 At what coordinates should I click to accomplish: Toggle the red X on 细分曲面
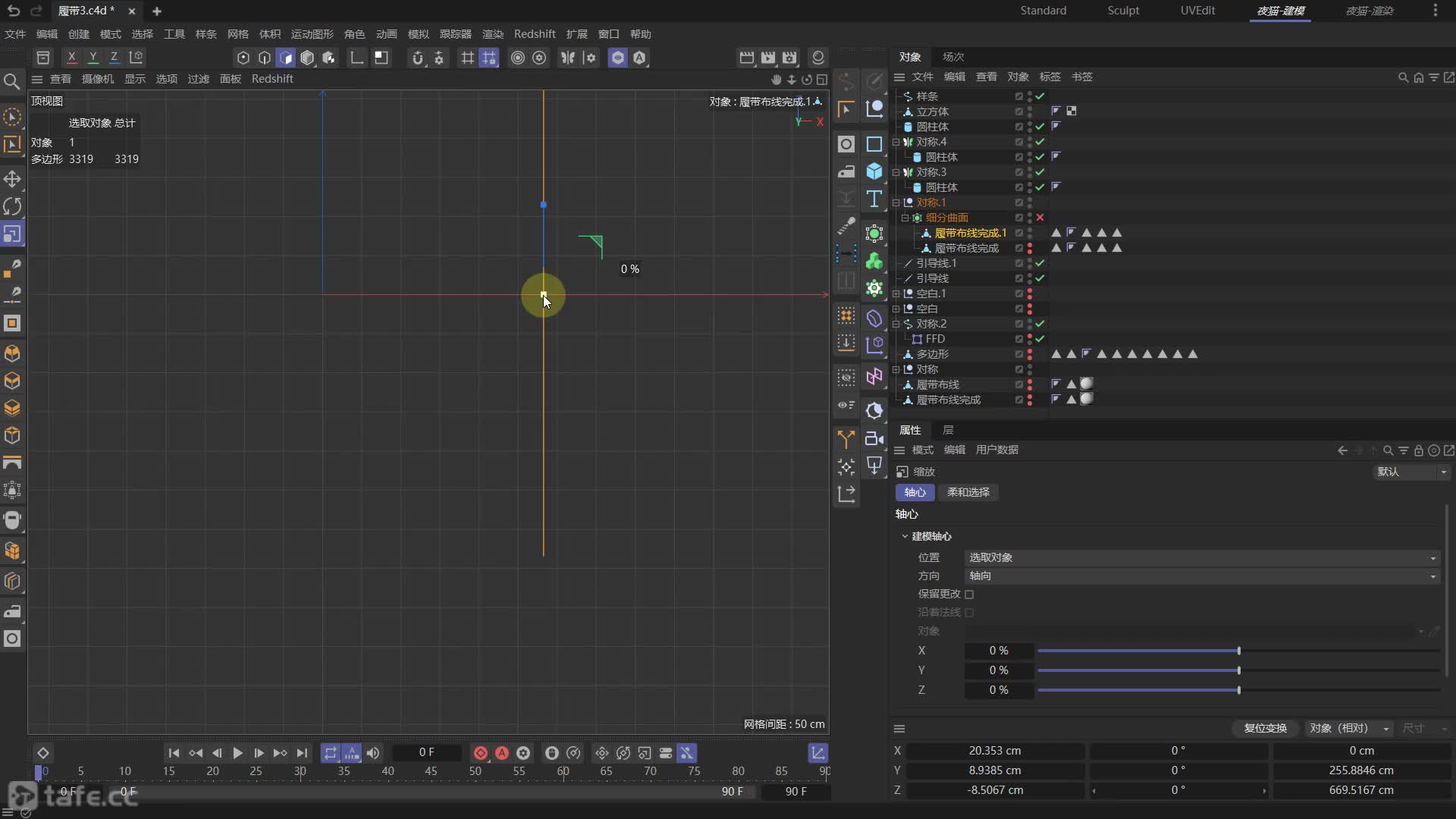click(1040, 218)
